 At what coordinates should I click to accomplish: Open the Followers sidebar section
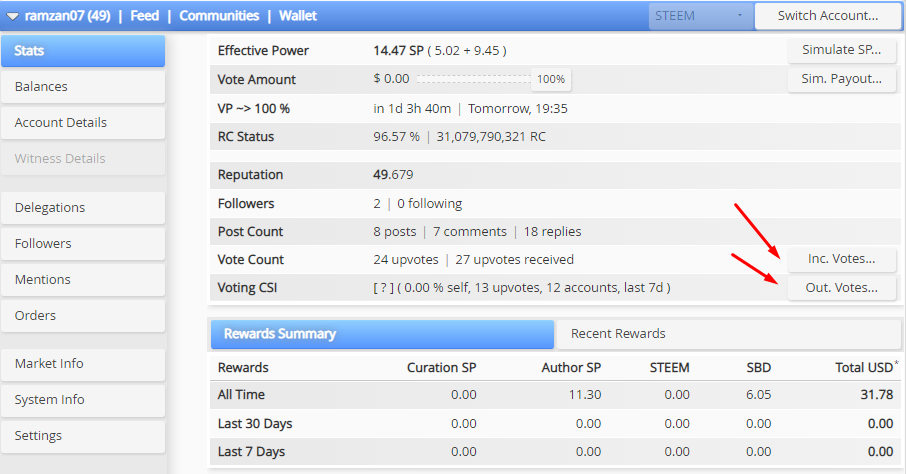coord(83,243)
